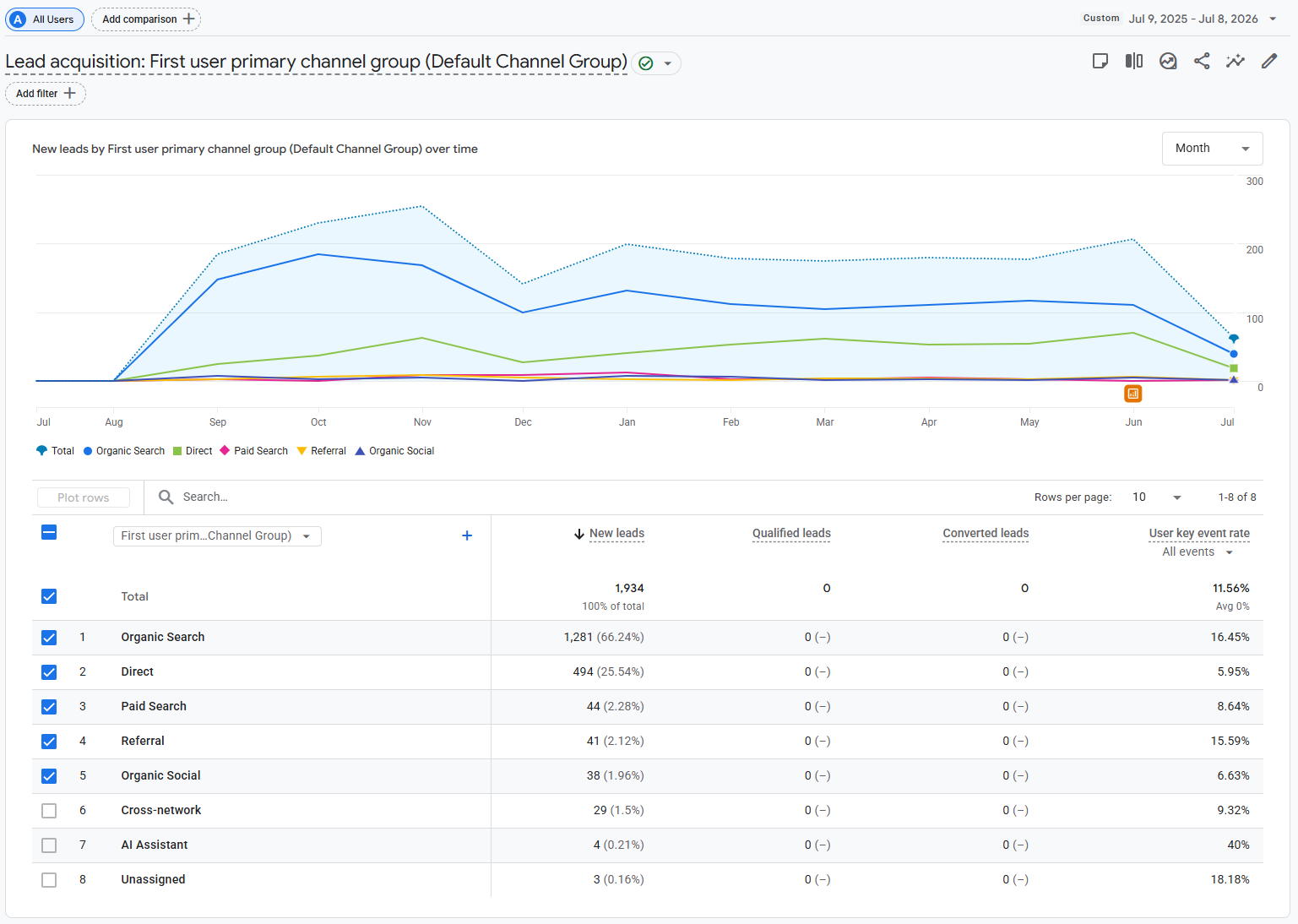1298x924 pixels.
Task: Click the 1,281 New leads value
Action: [578, 637]
